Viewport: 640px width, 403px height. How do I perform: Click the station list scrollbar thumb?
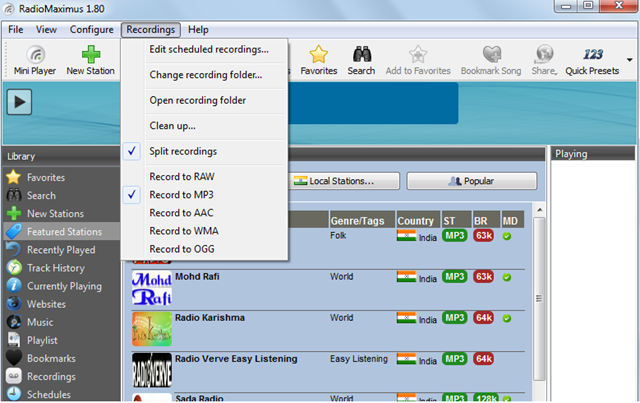[x=539, y=298]
